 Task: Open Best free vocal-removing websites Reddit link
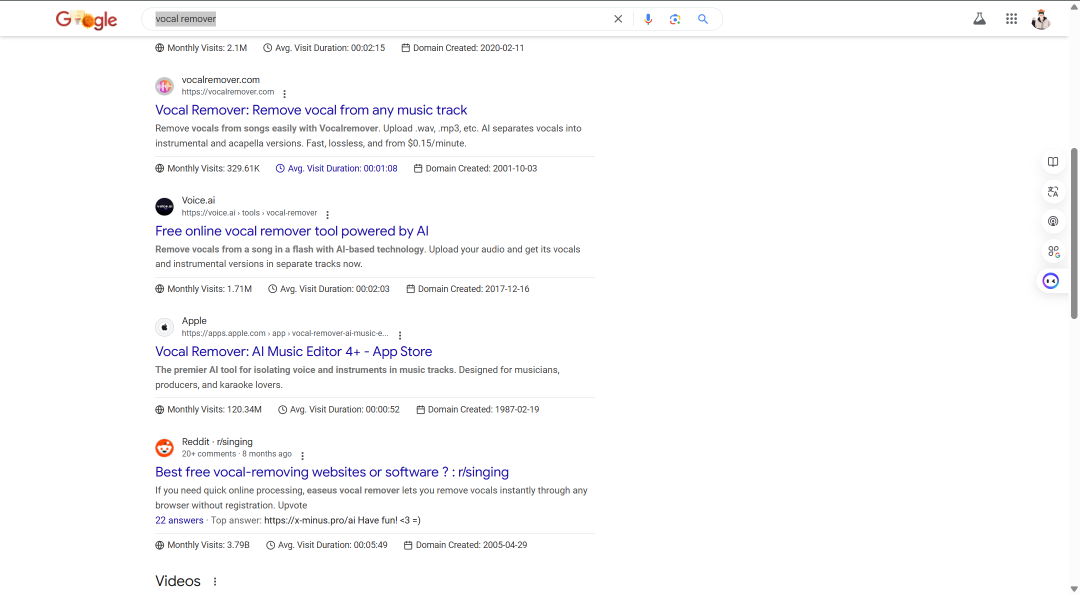(331, 472)
